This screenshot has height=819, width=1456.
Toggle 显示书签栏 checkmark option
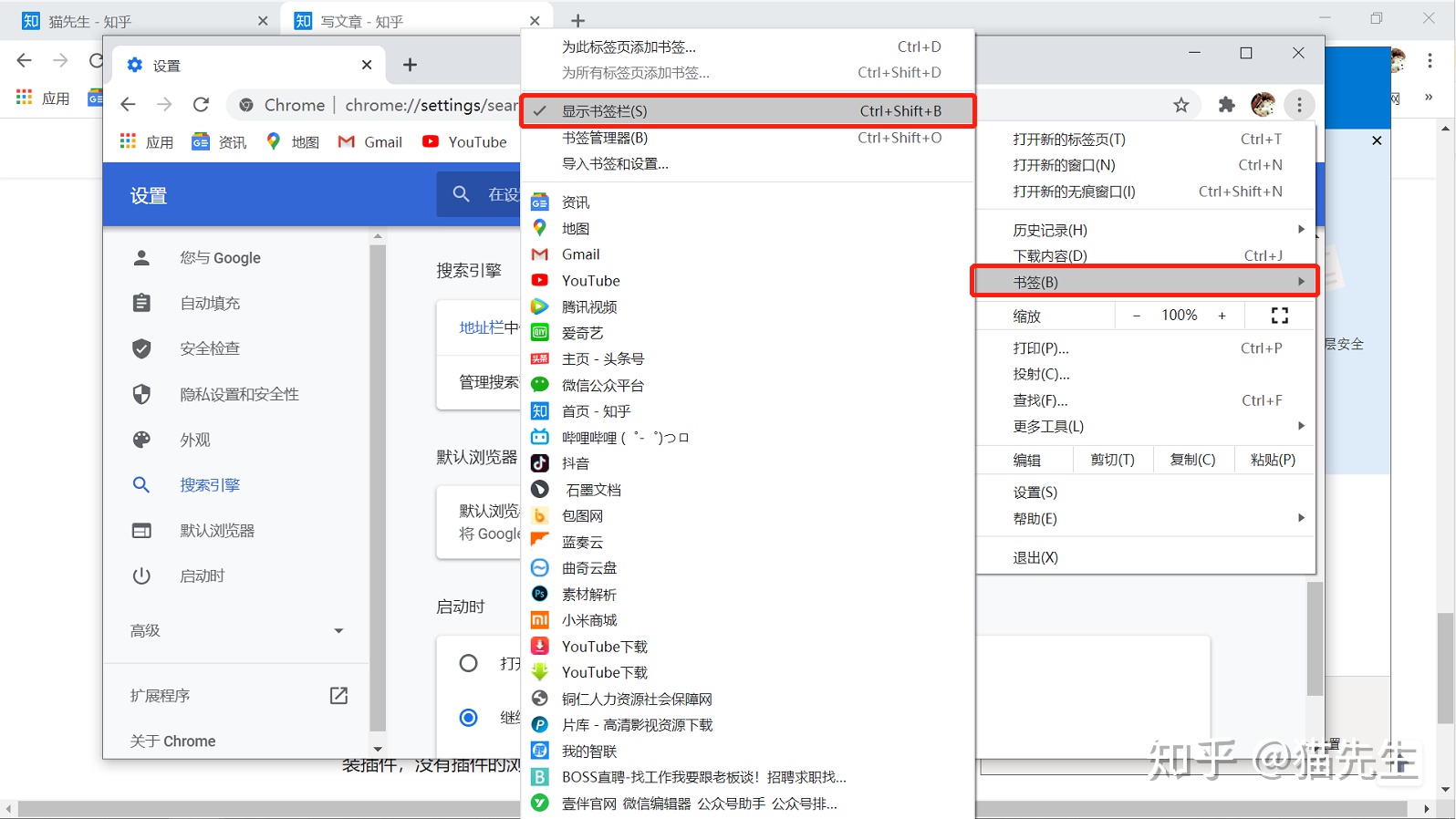coord(747,110)
